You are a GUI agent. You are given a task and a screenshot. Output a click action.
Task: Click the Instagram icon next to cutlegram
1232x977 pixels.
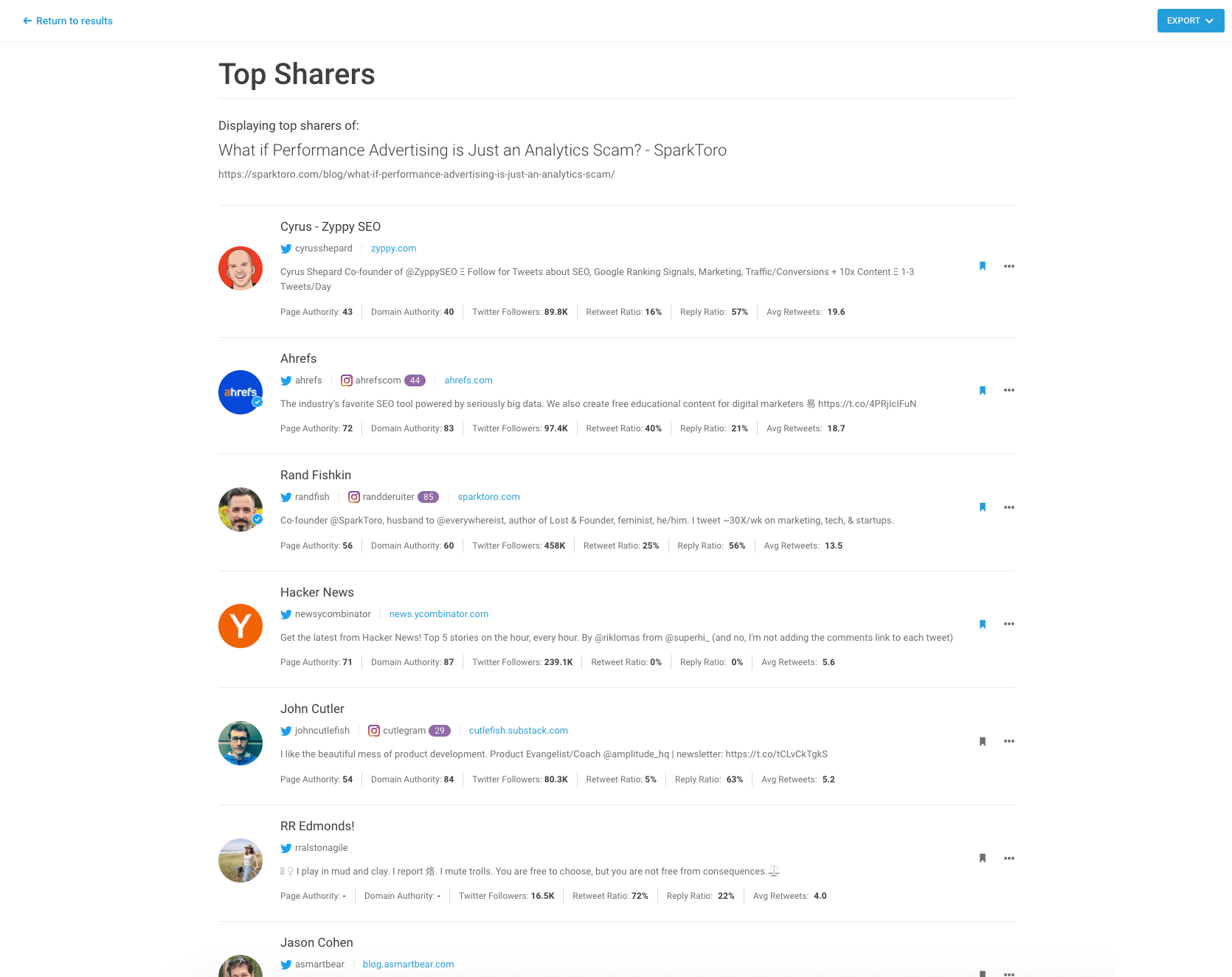tap(374, 731)
